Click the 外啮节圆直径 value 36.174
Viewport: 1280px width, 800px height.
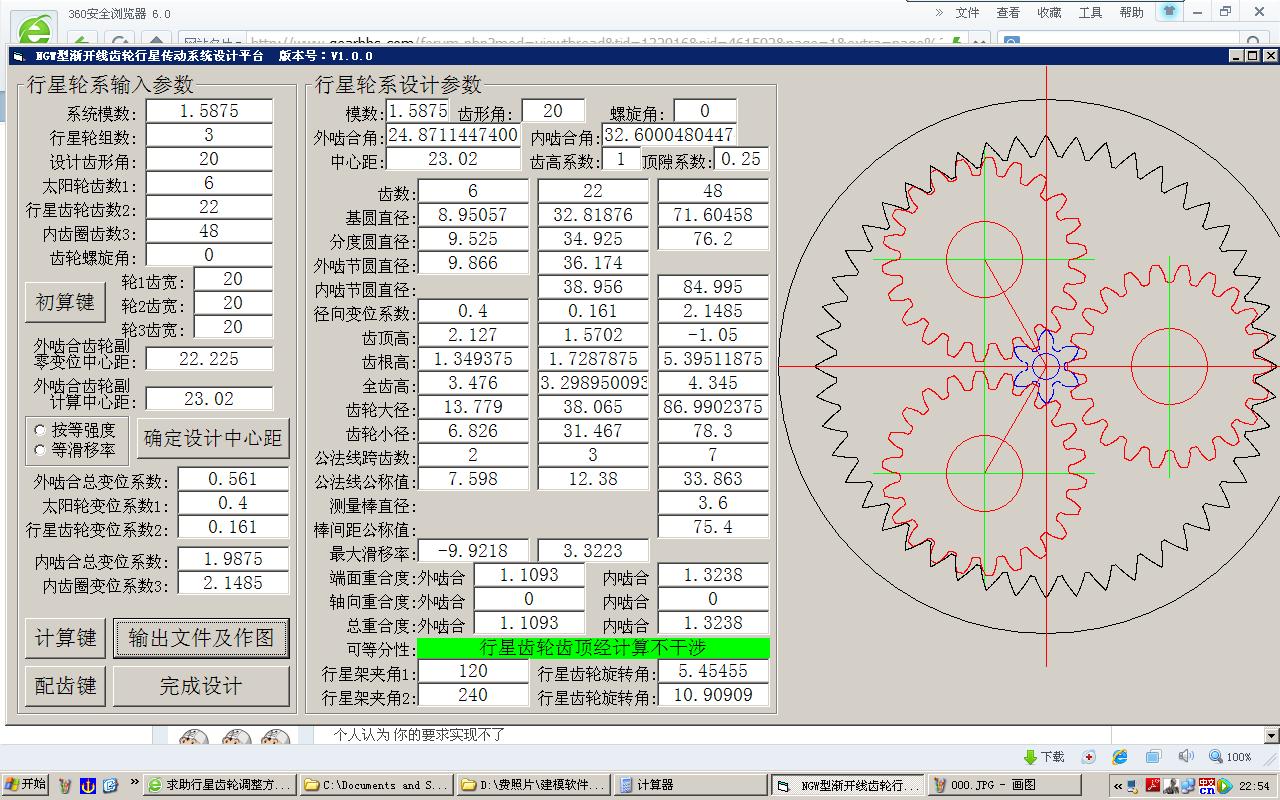[593, 263]
